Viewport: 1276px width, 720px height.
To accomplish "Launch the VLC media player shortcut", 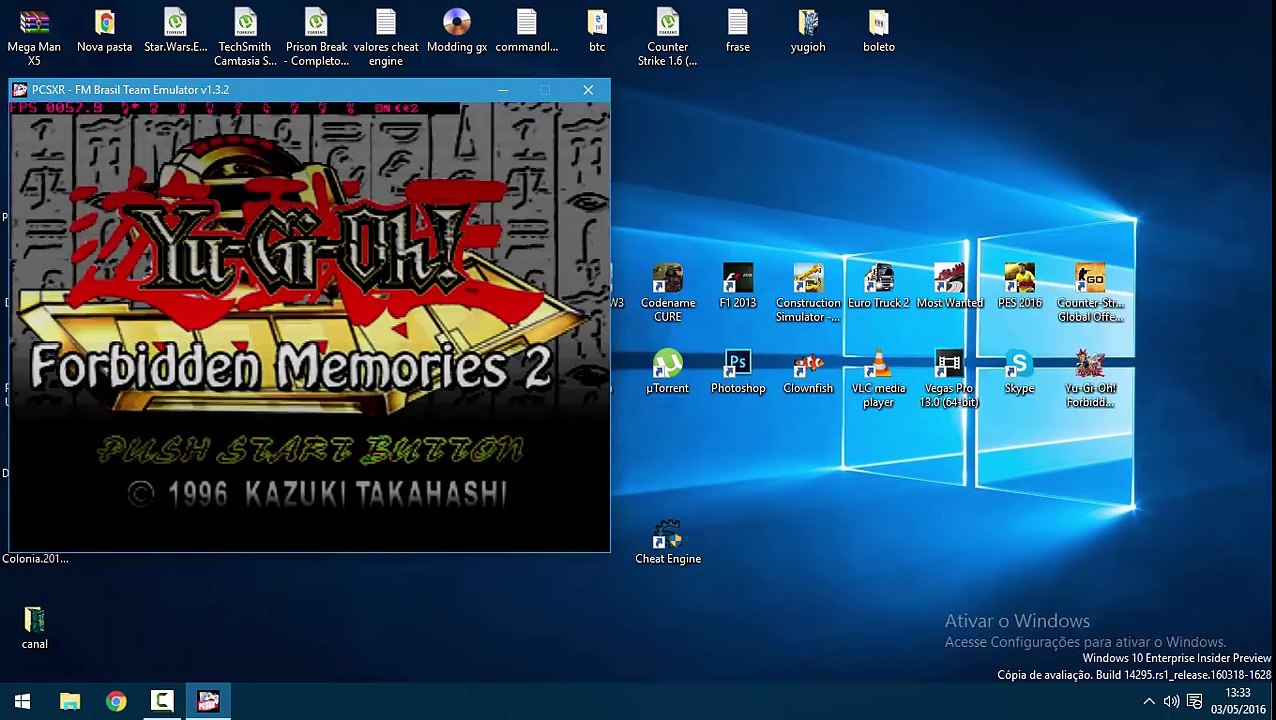I will (x=878, y=363).
